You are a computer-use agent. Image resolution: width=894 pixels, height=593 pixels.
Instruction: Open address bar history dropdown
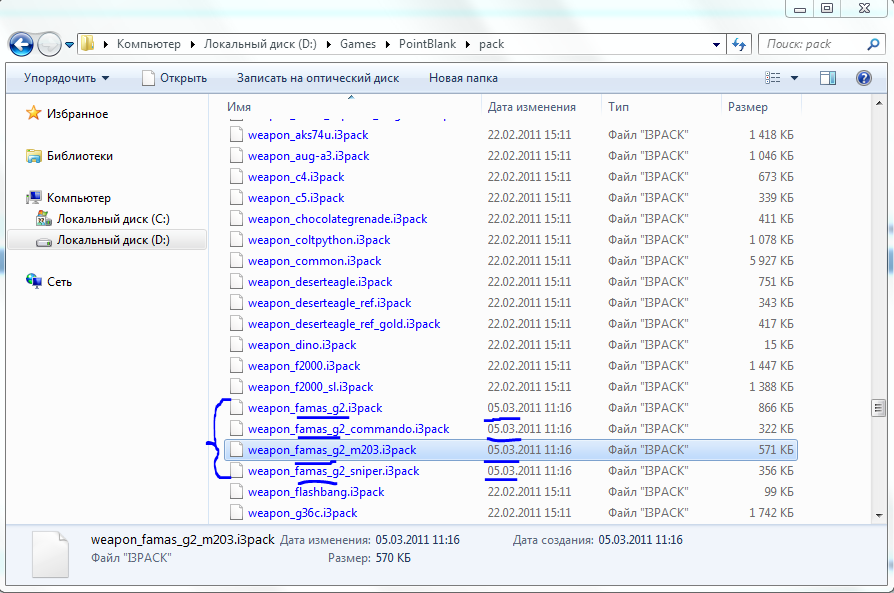coord(716,44)
